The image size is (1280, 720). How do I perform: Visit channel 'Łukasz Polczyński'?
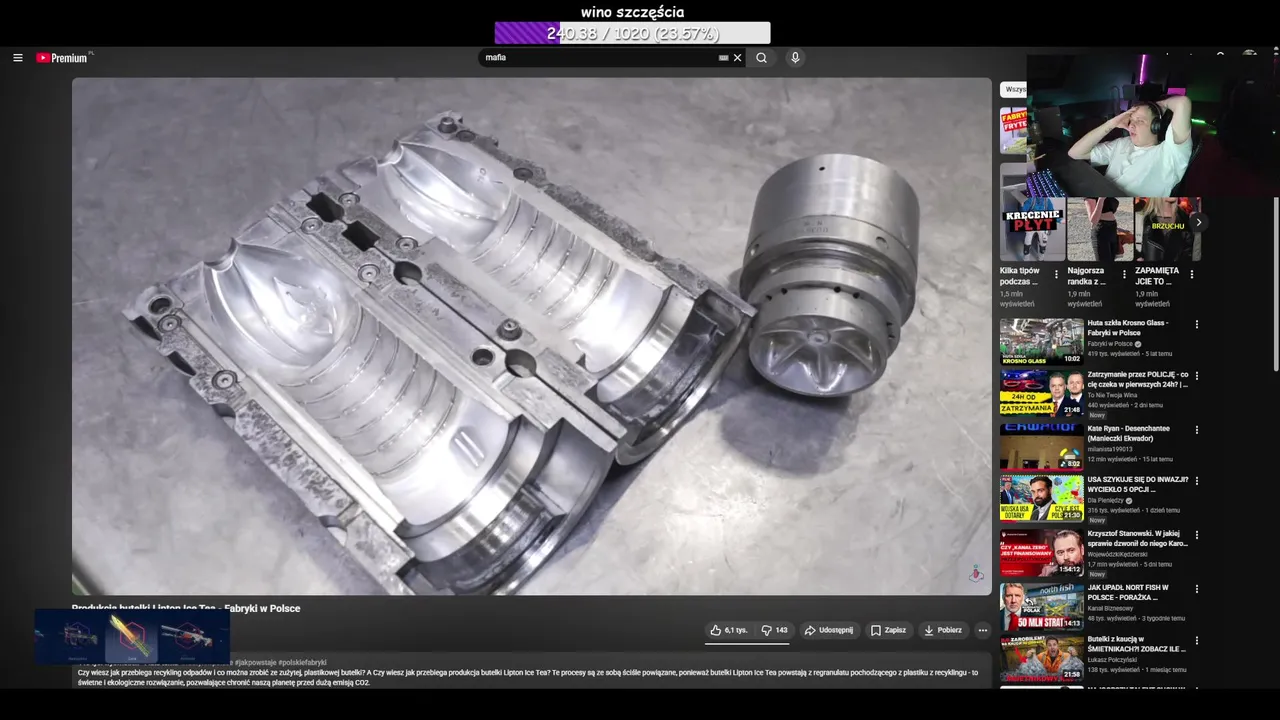(1113, 660)
